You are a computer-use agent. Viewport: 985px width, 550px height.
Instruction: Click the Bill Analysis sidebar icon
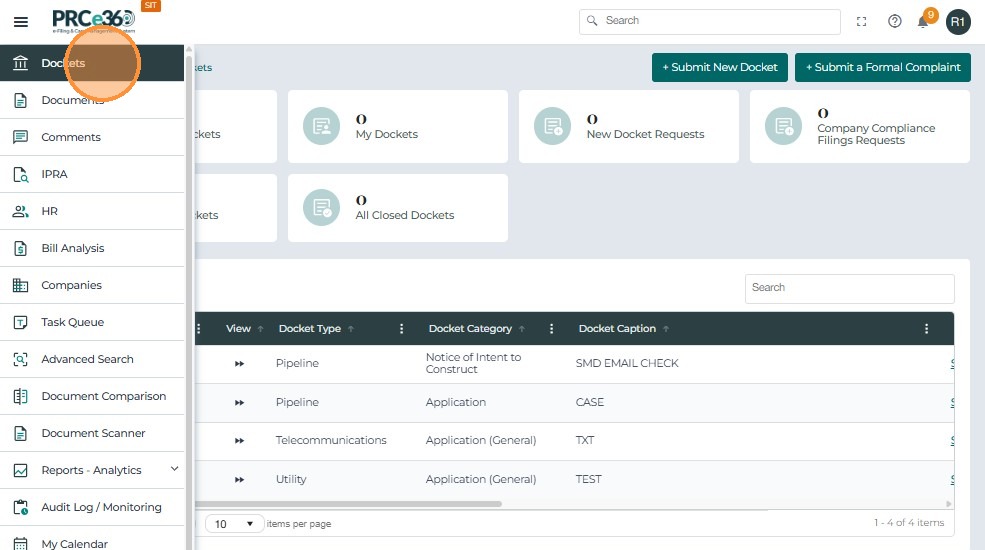[20, 248]
